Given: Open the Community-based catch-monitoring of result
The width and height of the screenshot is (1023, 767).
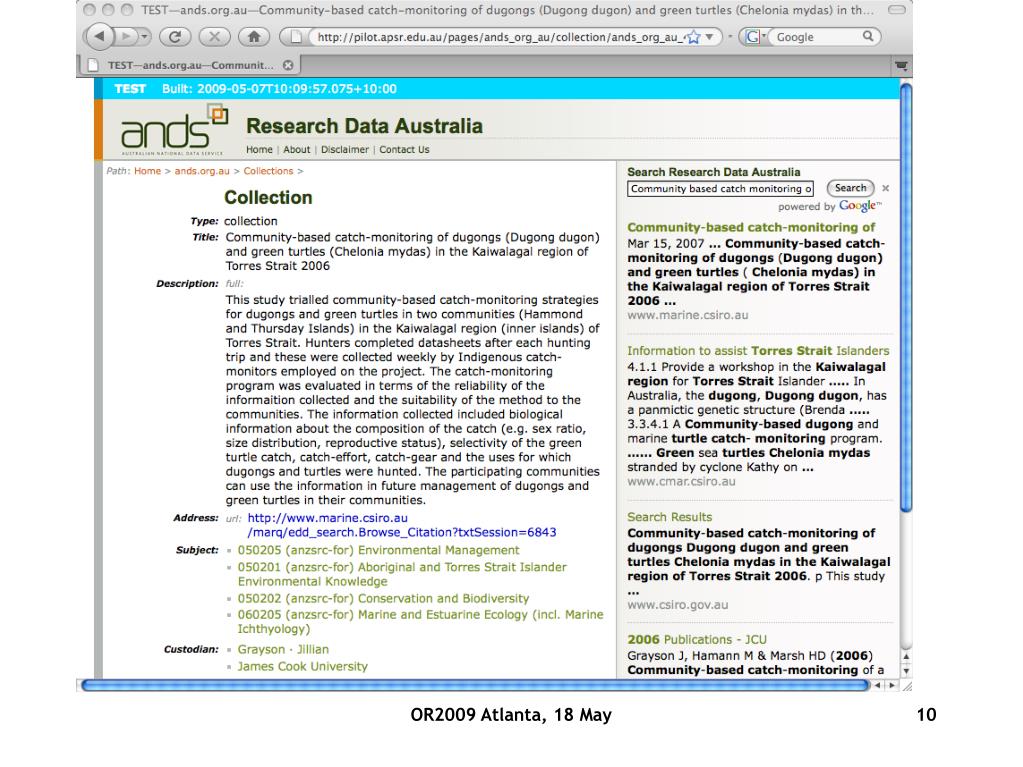Looking at the screenshot, I should [751, 227].
